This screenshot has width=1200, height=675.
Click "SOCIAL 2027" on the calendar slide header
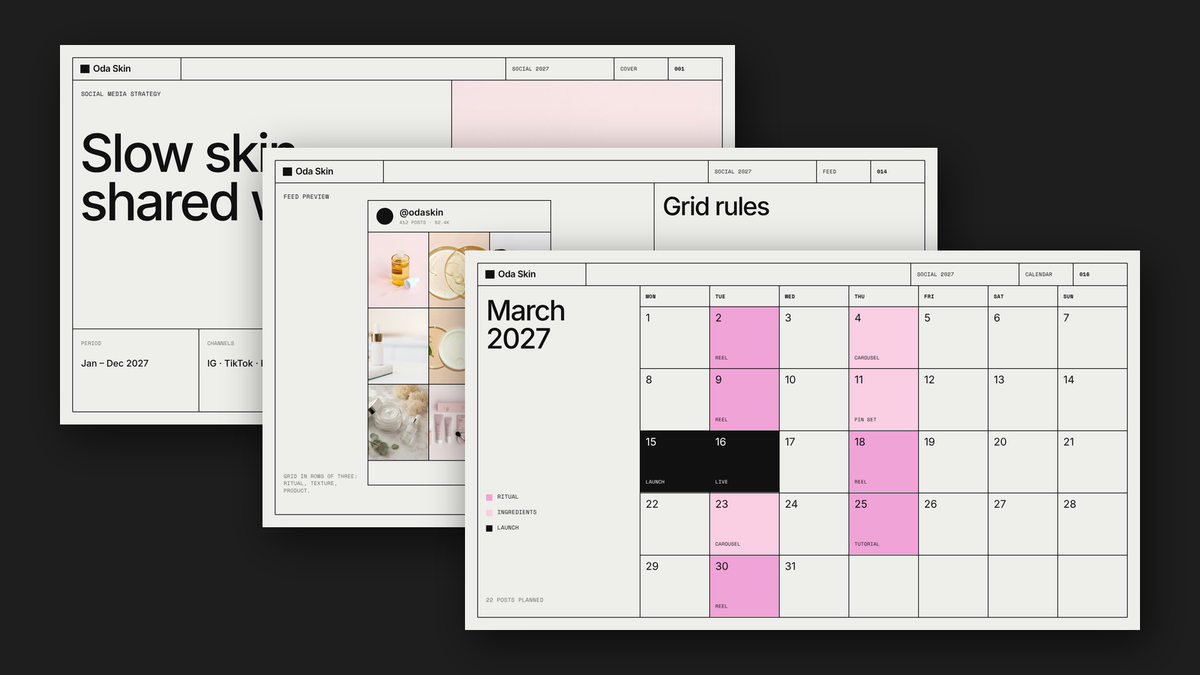click(x=936, y=274)
